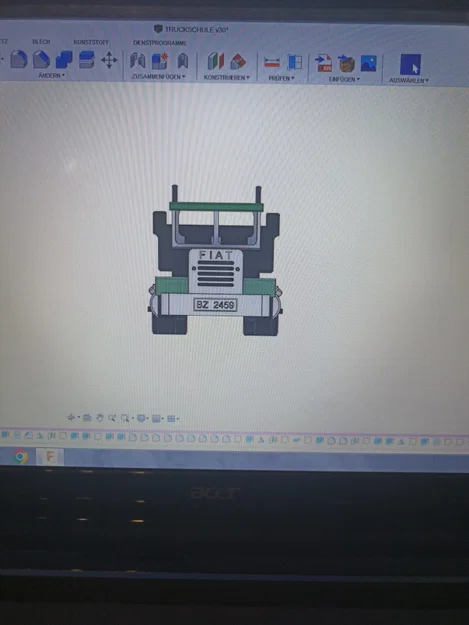This screenshot has width=469, height=625.
Task: Expand the KONSTRUIEREN dropdown menu
Action: click(227, 78)
